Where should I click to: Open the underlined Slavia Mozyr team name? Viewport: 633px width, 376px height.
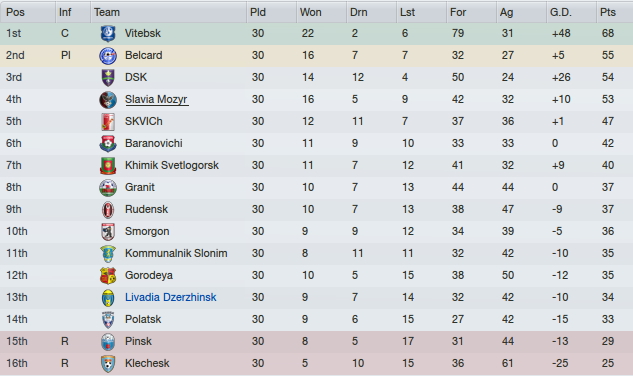click(x=156, y=99)
